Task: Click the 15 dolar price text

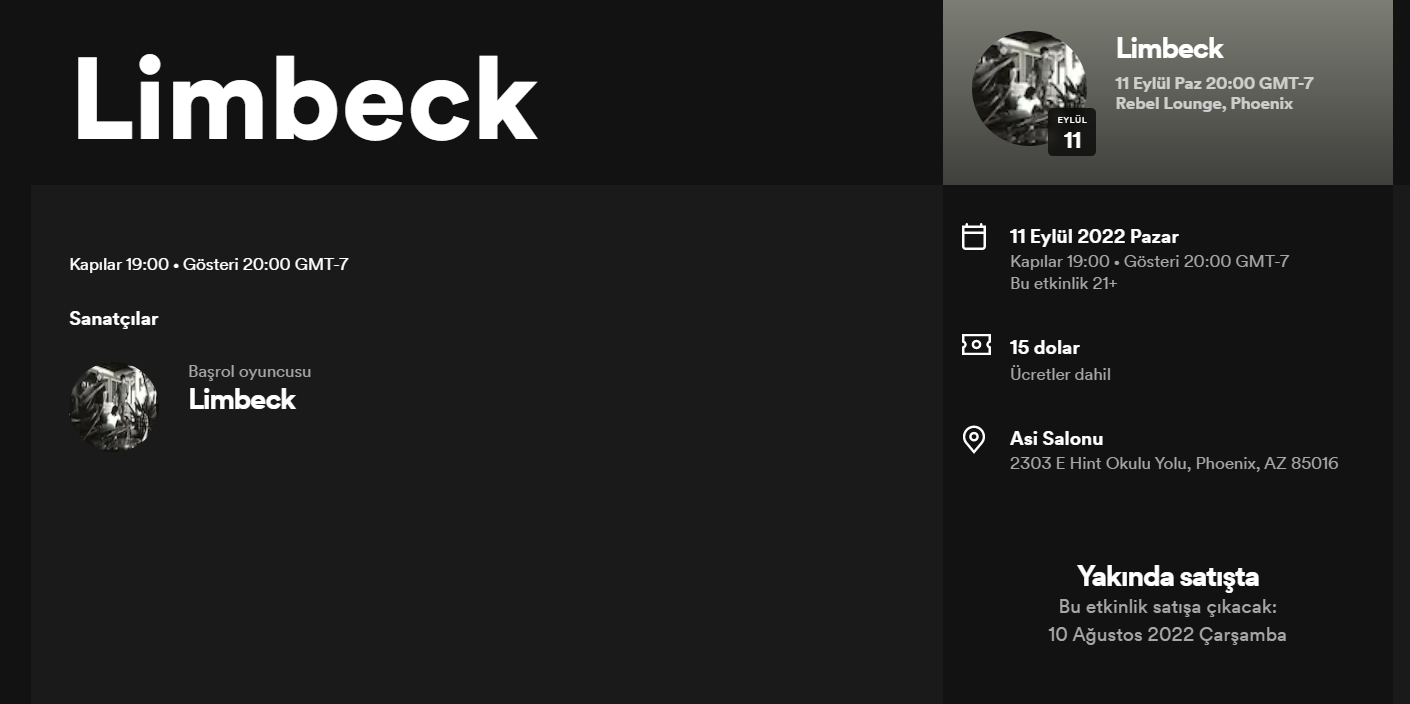Action: pyautogui.click(x=1044, y=348)
